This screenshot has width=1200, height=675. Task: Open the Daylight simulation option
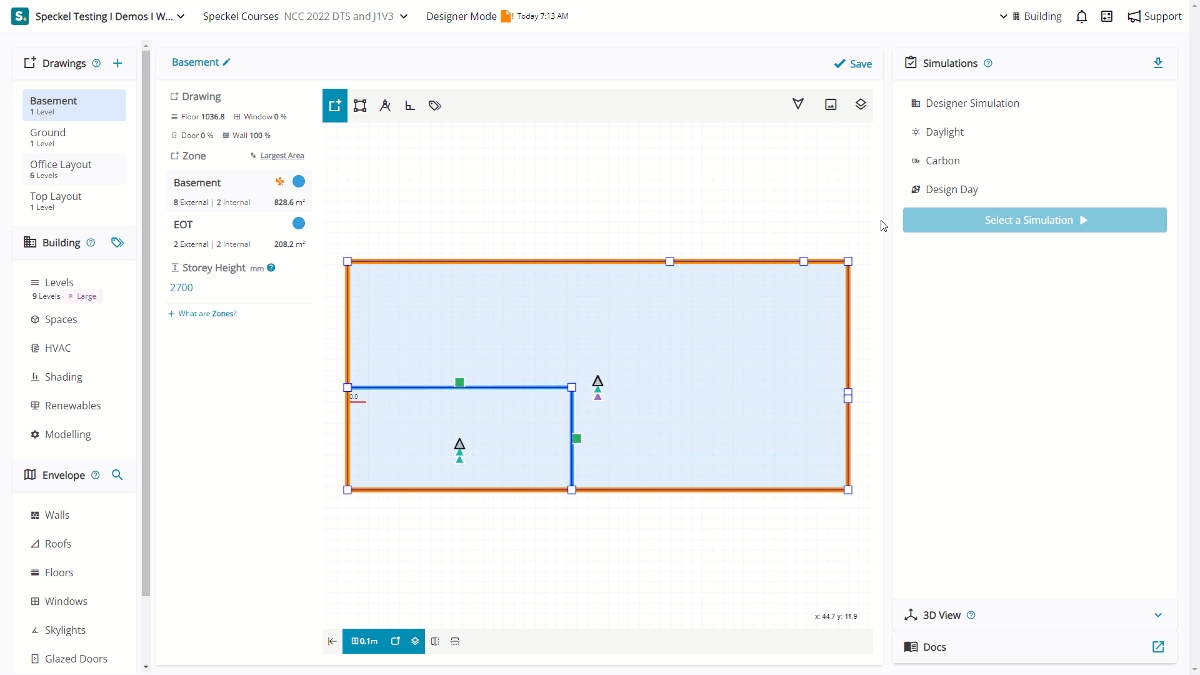[x=944, y=132]
